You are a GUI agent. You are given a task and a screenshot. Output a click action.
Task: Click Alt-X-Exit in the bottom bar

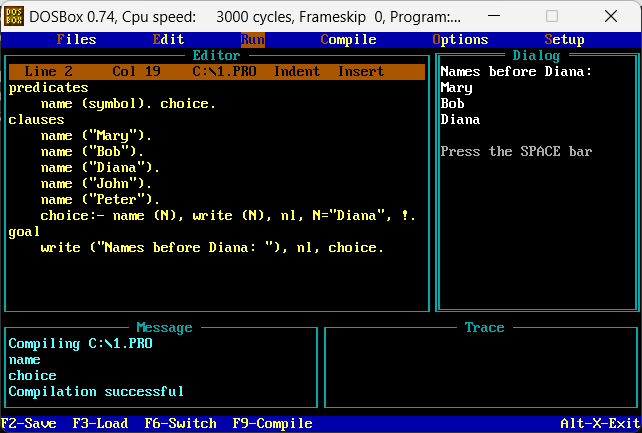coord(600,423)
